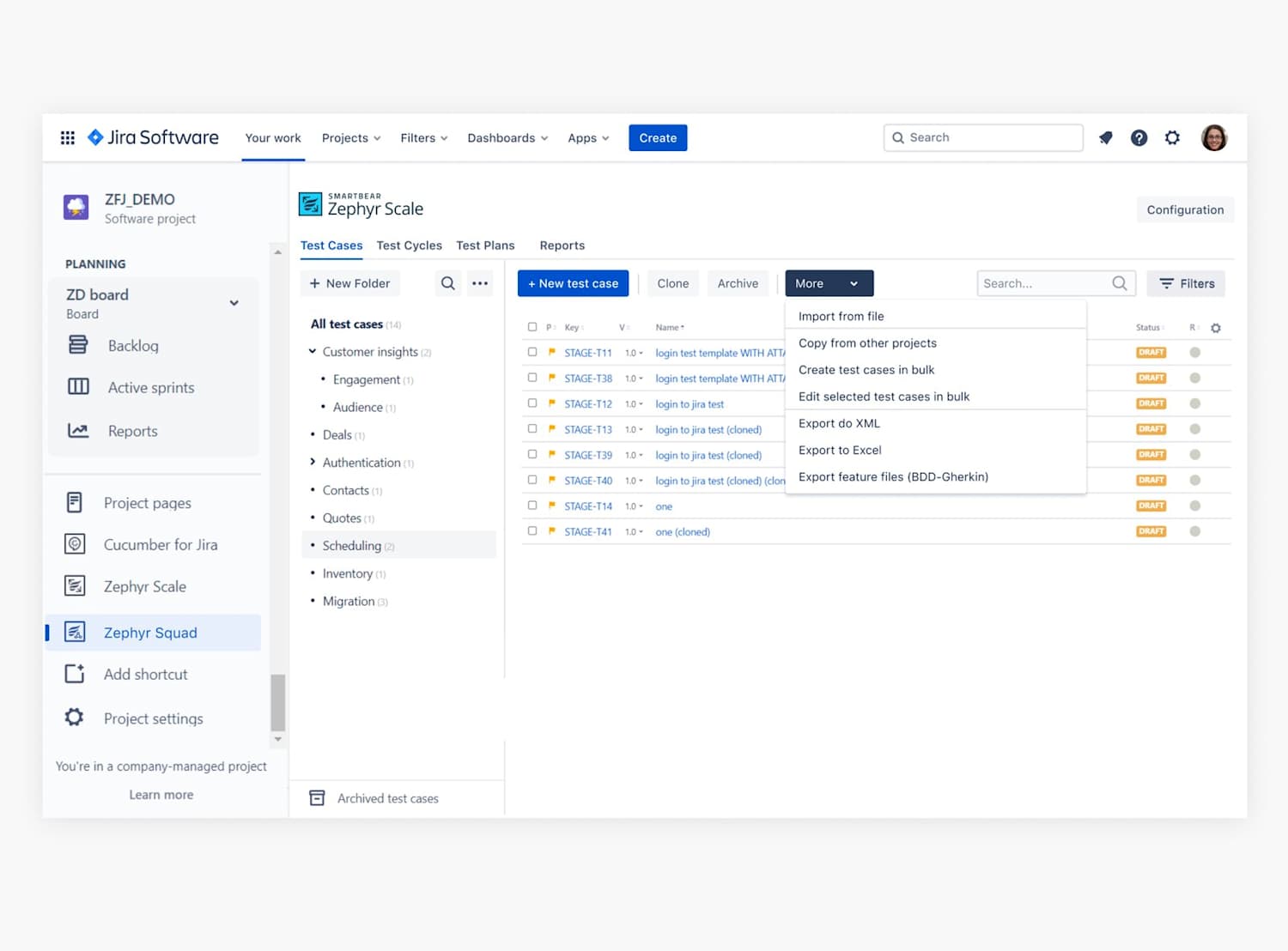This screenshot has height=951, width=1288.
Task: Select Import from file menu option
Action: coord(936,316)
